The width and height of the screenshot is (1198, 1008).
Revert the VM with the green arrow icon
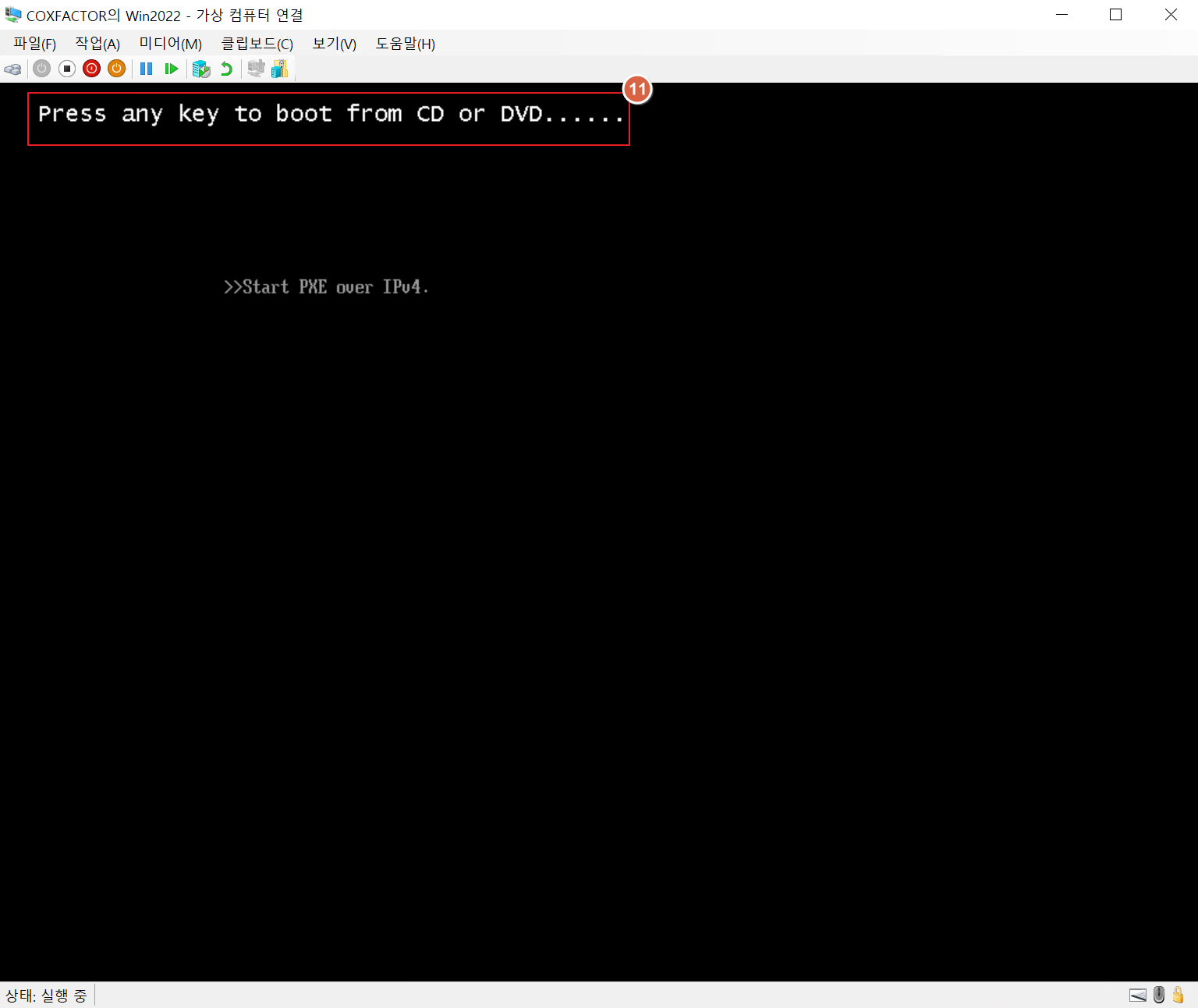pos(226,69)
